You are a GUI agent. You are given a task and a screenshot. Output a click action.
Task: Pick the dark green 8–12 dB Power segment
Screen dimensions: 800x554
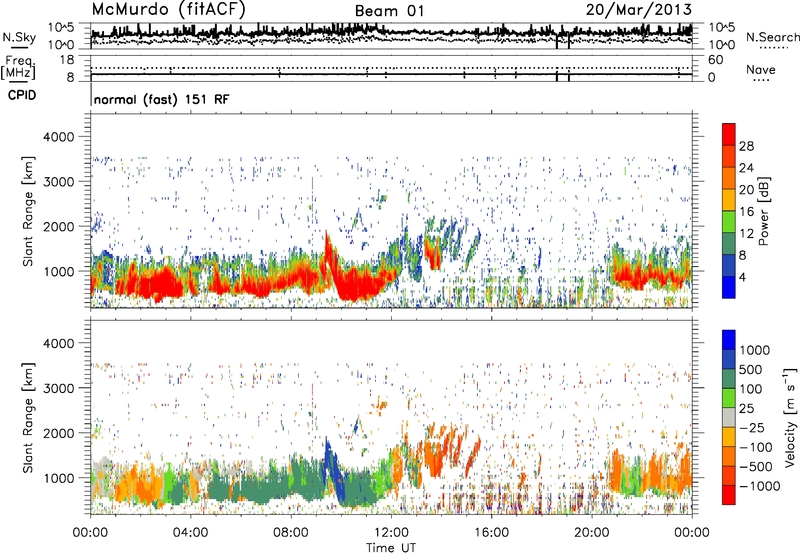click(x=729, y=244)
